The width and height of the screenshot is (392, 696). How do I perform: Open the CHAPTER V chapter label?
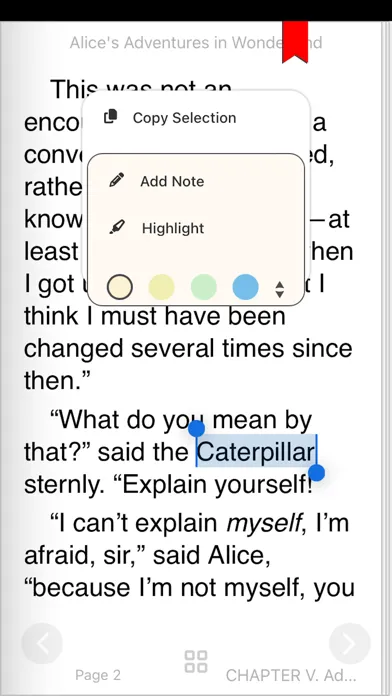click(291, 675)
